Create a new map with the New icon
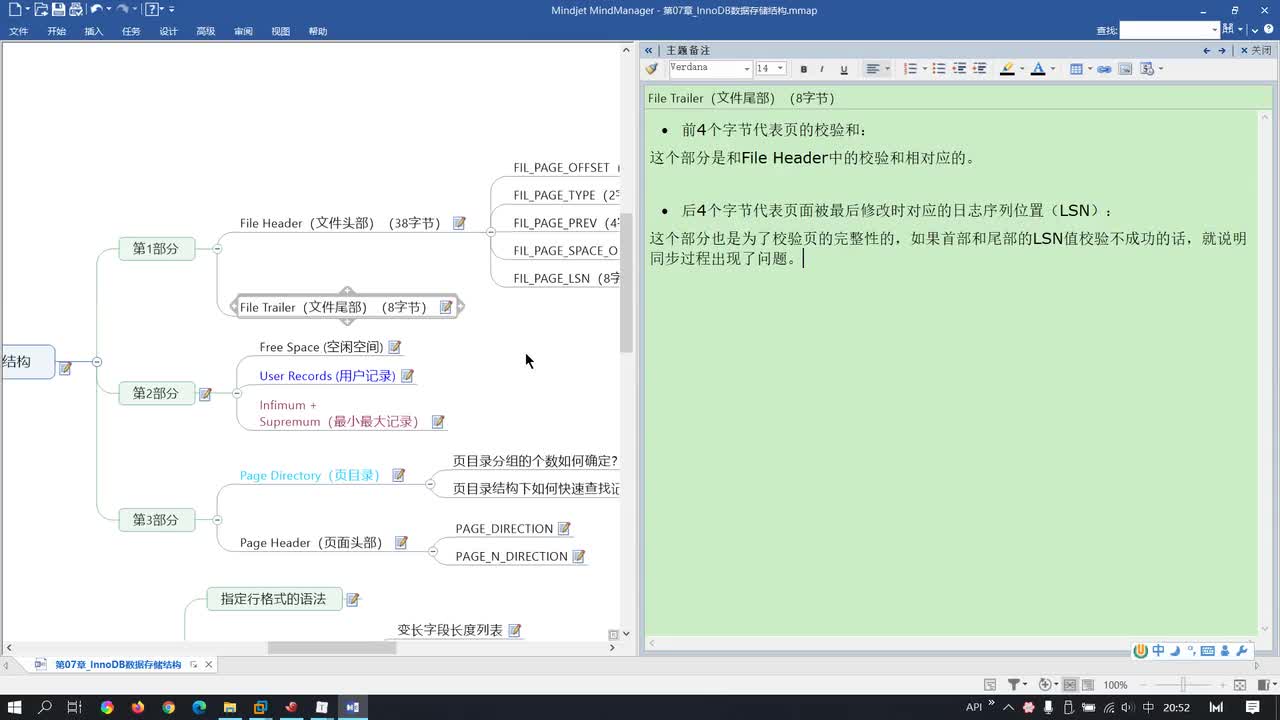This screenshot has height=720, width=1280. [x=14, y=10]
